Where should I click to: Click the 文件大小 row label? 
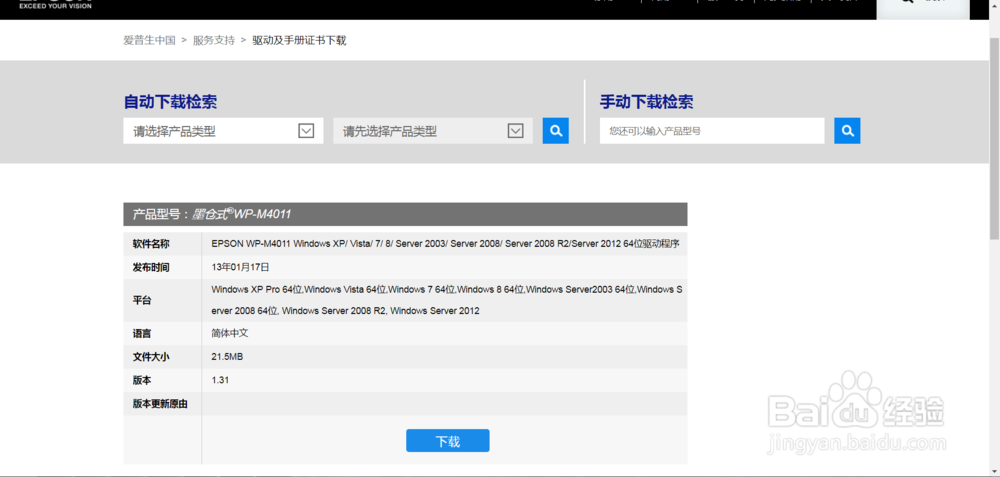(x=151, y=357)
